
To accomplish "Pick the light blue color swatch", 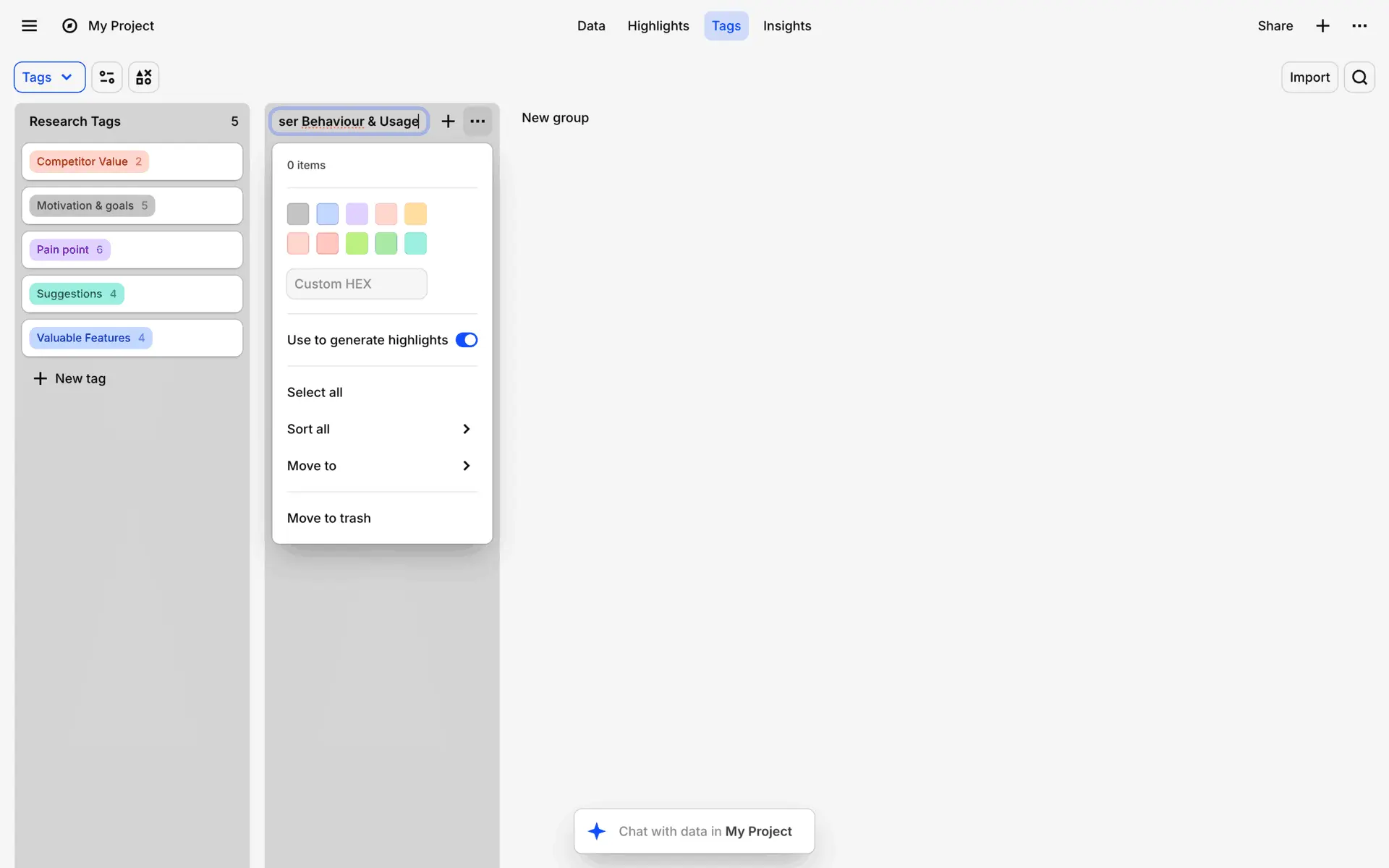I will (327, 214).
